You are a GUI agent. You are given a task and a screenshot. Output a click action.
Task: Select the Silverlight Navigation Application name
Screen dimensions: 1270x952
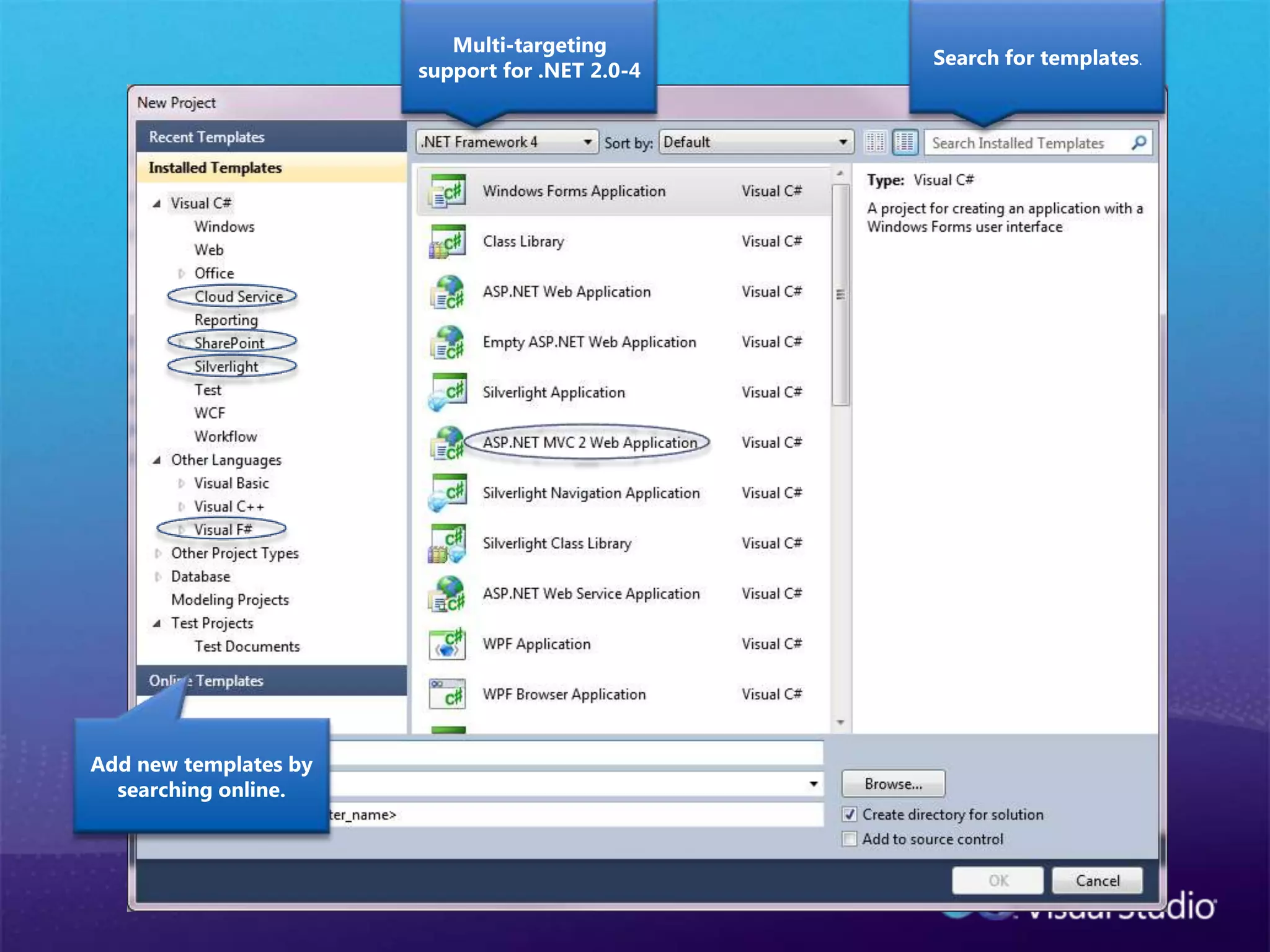[591, 493]
